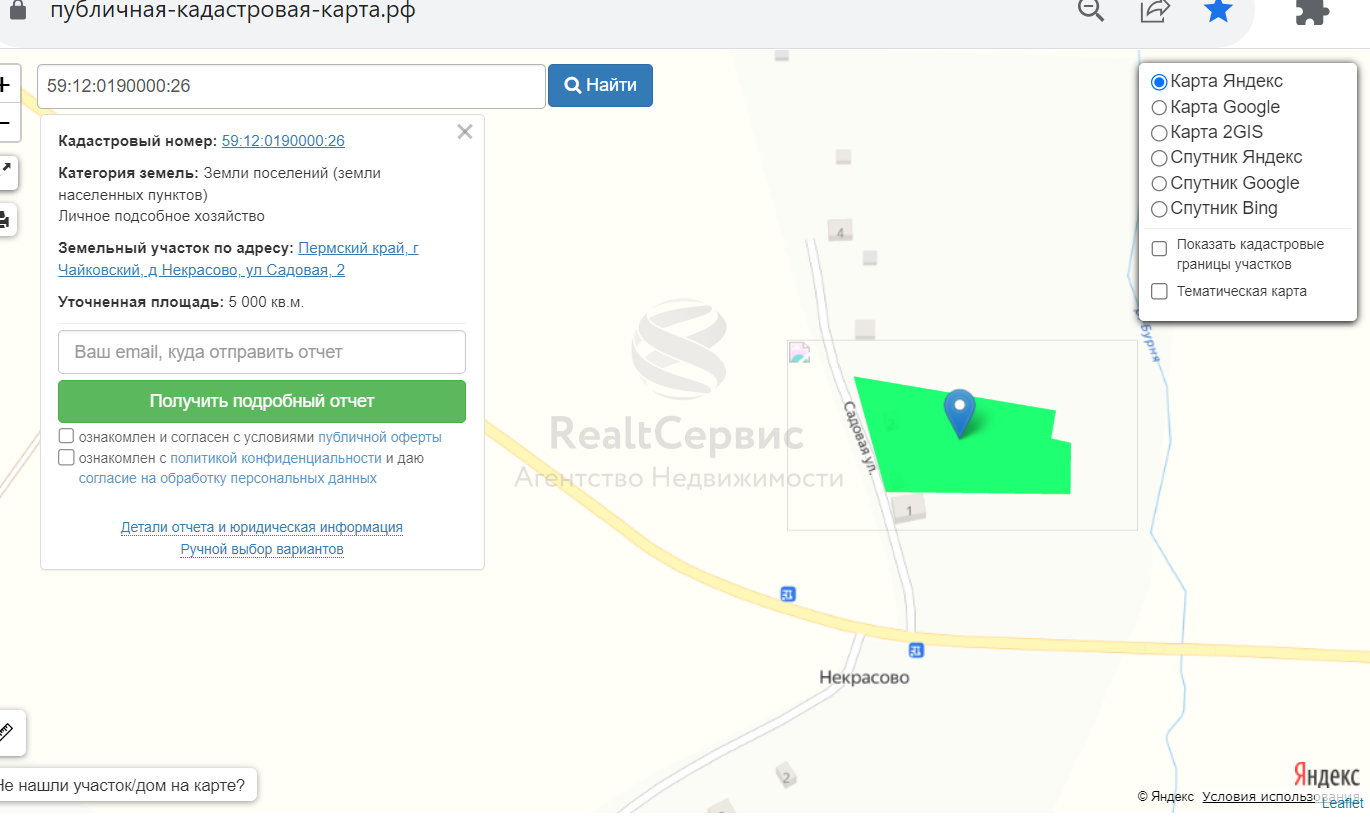
Task: Select the Карта Google radio option
Action: (x=1159, y=107)
